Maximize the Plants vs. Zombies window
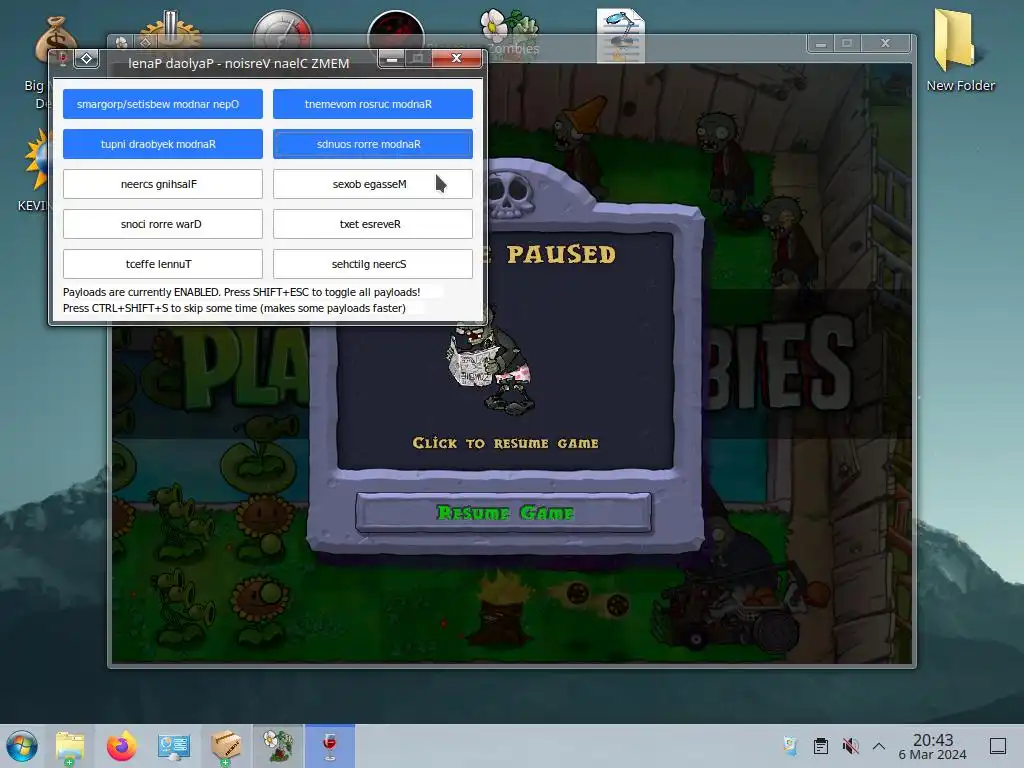This screenshot has width=1024, height=768. coord(847,43)
